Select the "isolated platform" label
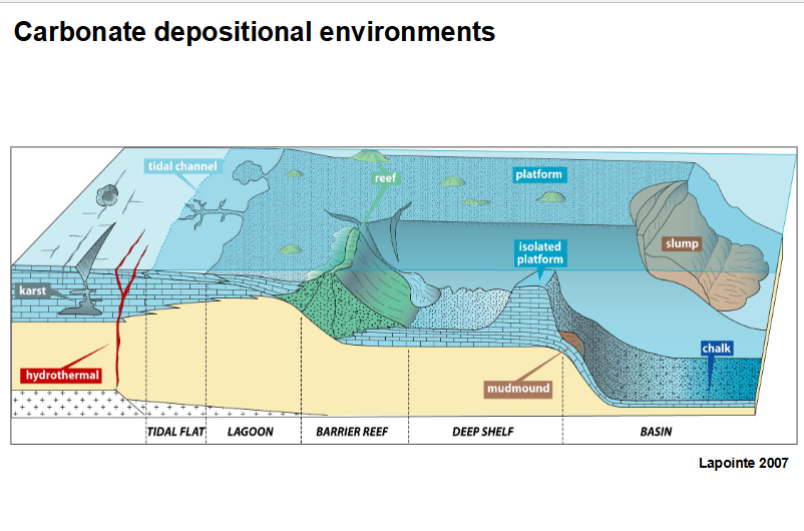The width and height of the screenshot is (804, 531). 540,253
